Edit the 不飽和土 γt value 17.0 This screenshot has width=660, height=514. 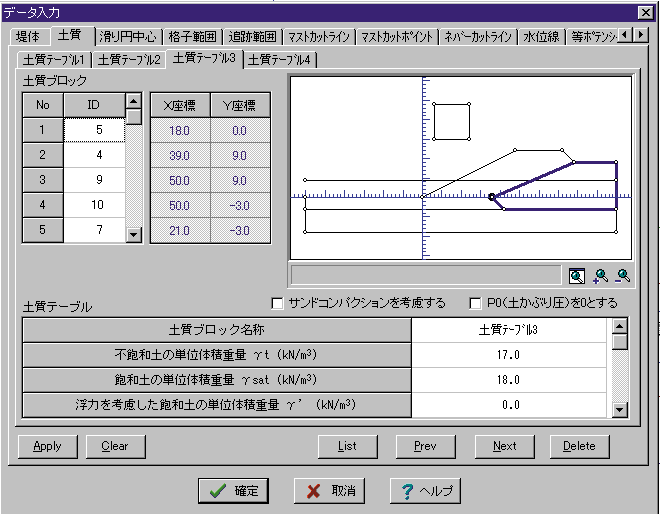509,354
